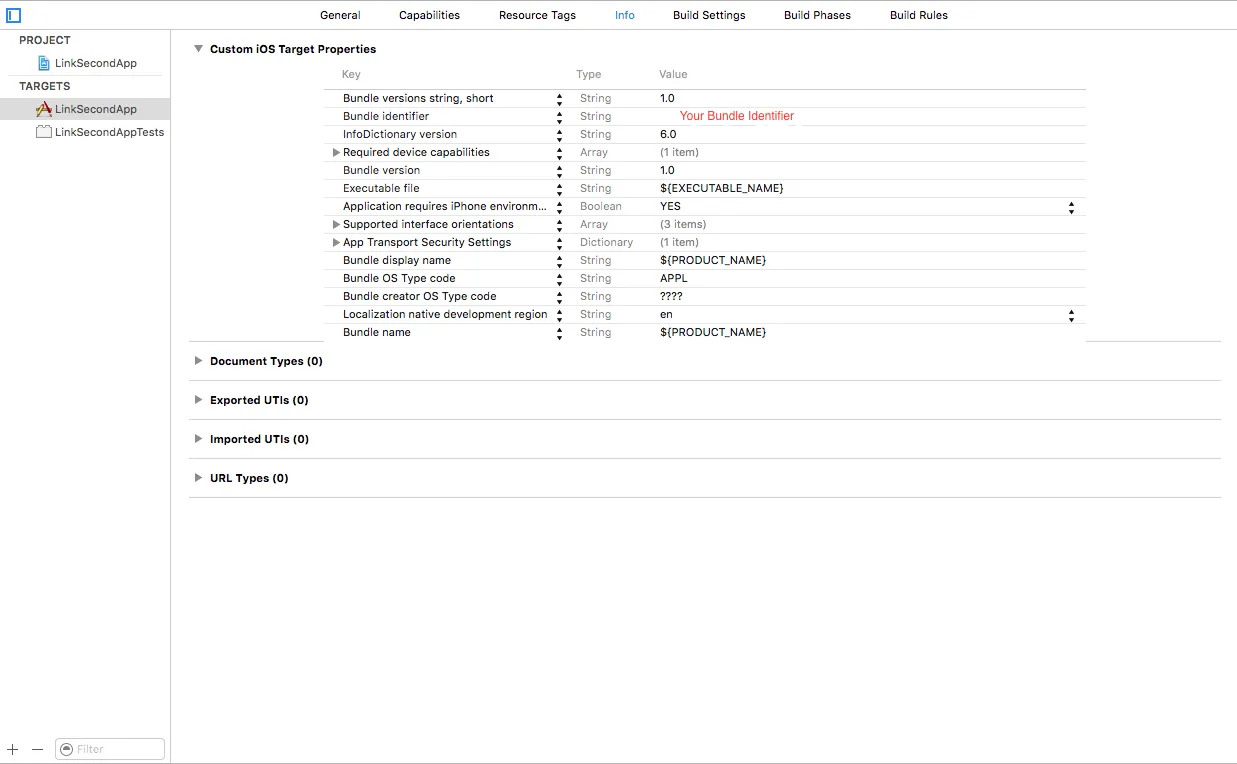The width and height of the screenshot is (1237, 764).
Task: Switch to the Build Settings tab
Action: (x=709, y=15)
